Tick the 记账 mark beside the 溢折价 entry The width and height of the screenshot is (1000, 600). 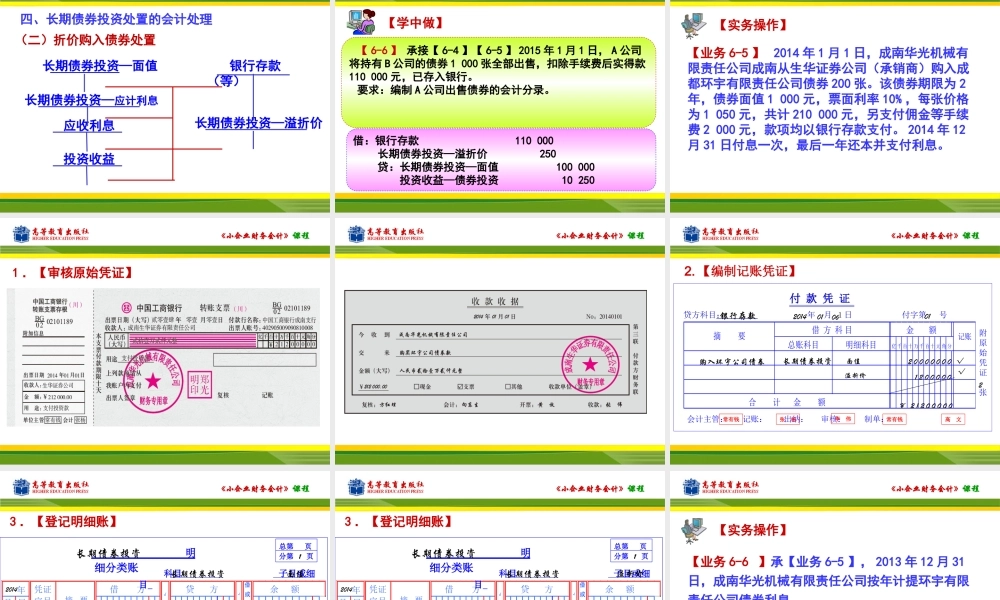click(x=960, y=372)
